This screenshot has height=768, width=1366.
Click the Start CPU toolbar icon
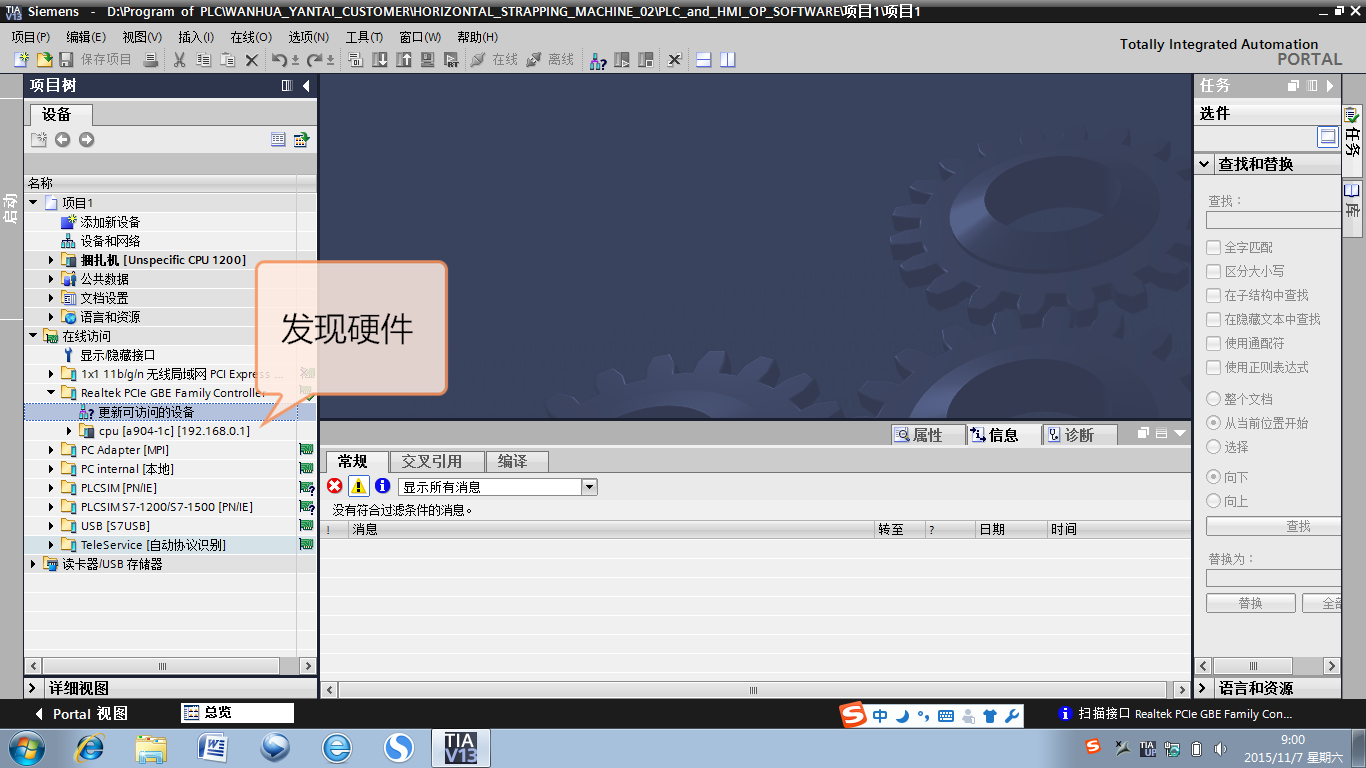622,60
